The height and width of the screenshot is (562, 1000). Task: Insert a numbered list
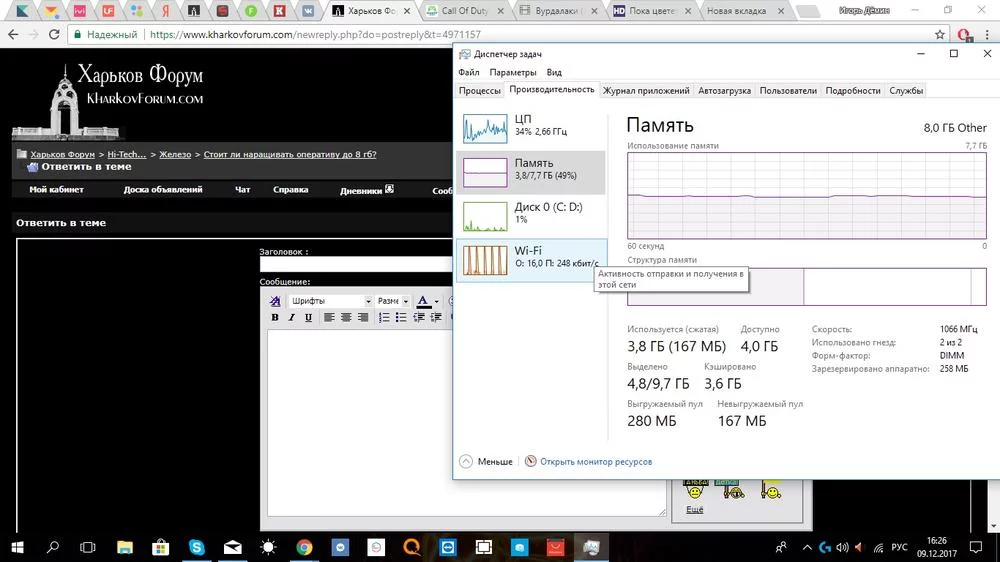pyautogui.click(x=385, y=318)
